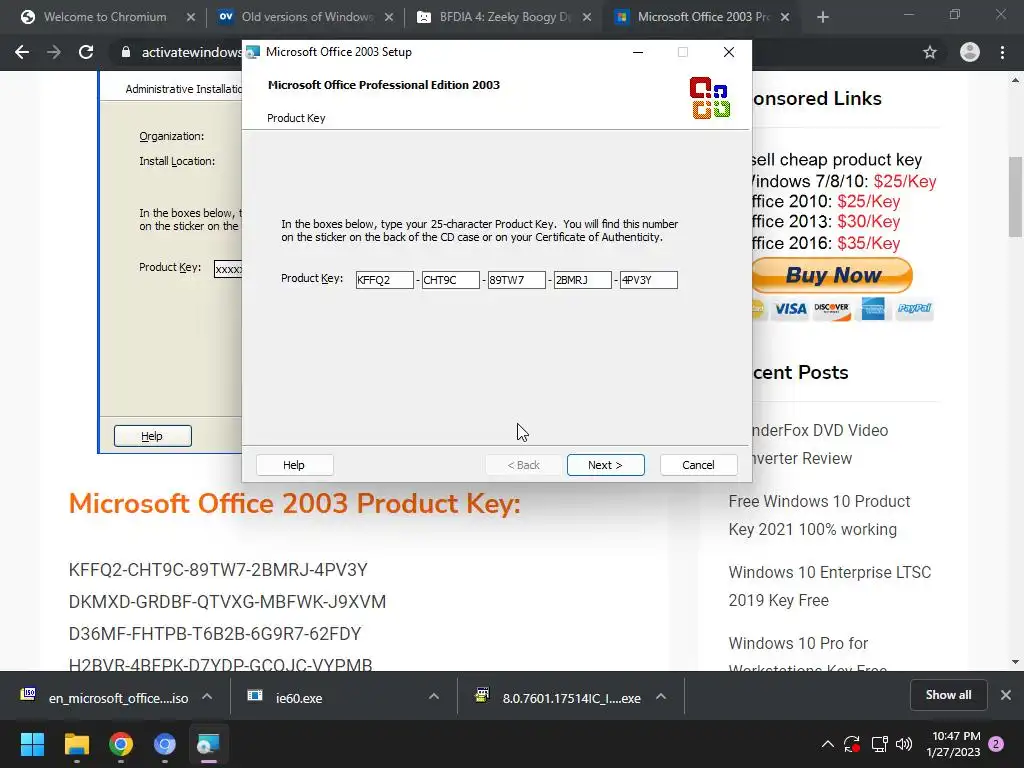Open Free Windows 10 Product Key 2021 link
Viewport: 1024px width, 768px height.
click(819, 515)
